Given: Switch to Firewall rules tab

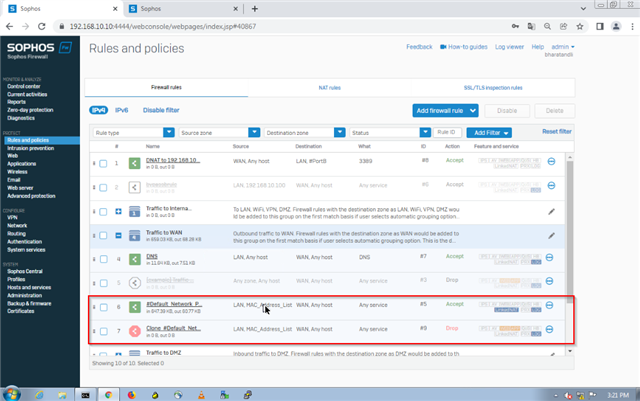Looking at the screenshot, I should (x=166, y=87).
